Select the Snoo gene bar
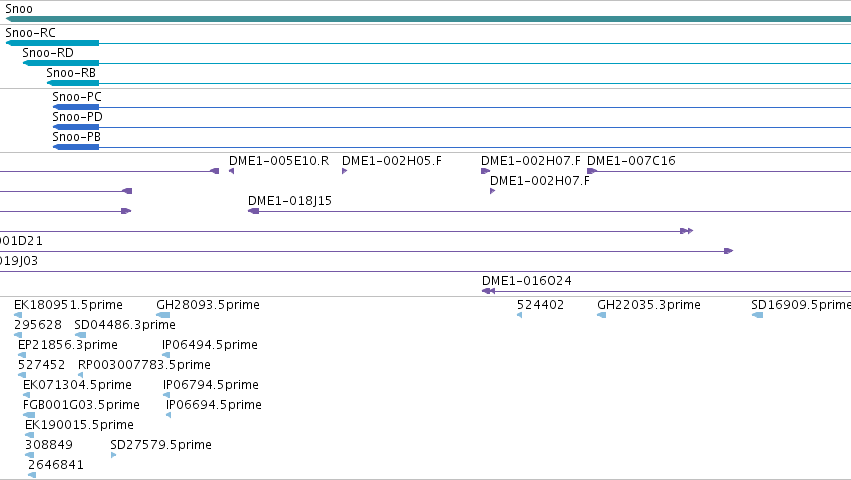The width and height of the screenshot is (851, 480). (428, 19)
